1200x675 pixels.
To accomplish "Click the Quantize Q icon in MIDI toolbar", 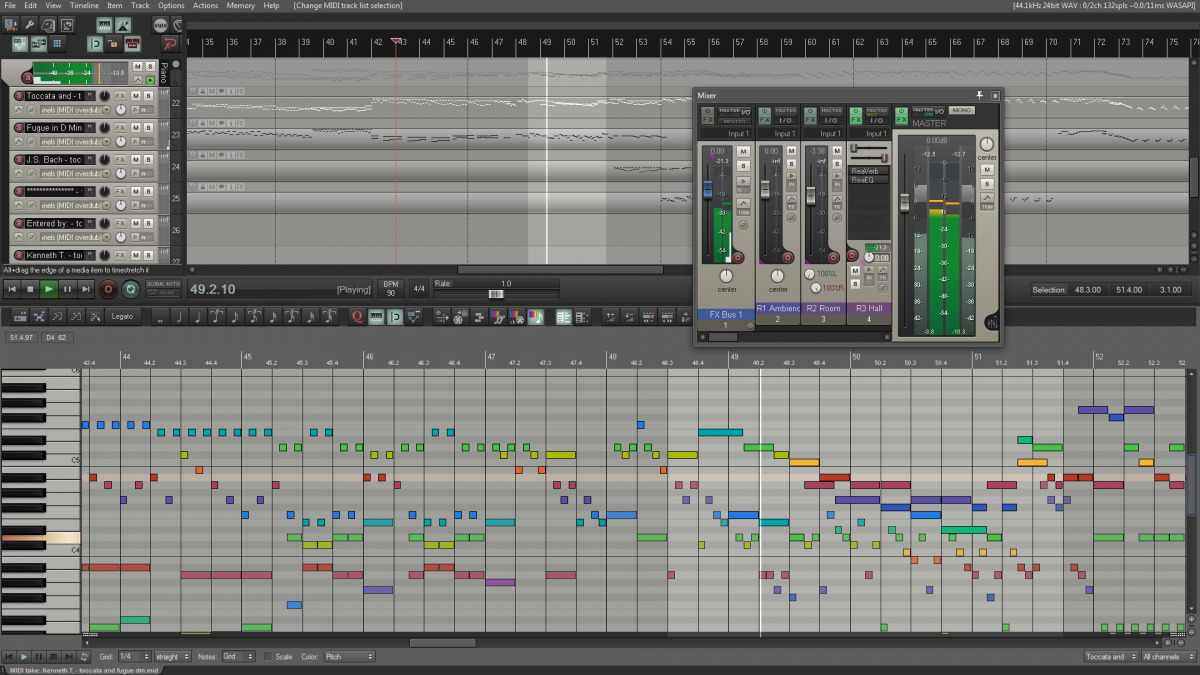I will pyautogui.click(x=357, y=317).
